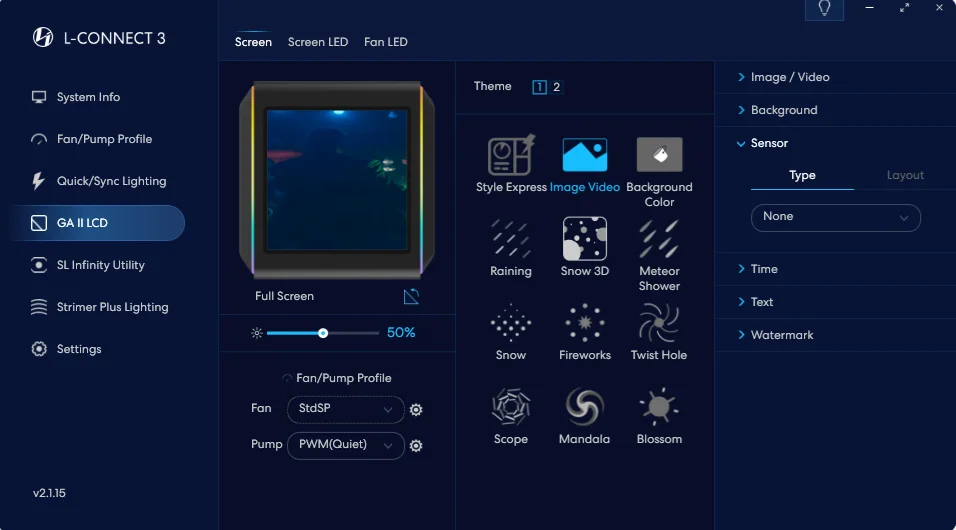Switch to the Screen tab

point(253,42)
